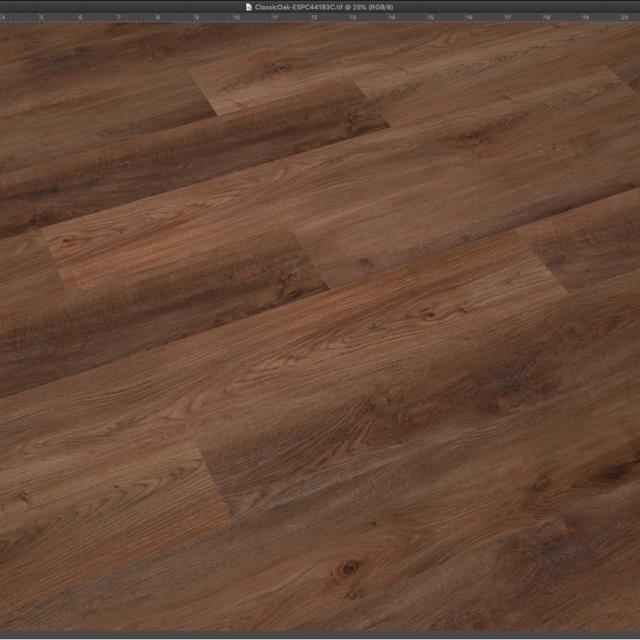Click the wood floor image on the canvas
640x640 pixels.
[x=320, y=327]
